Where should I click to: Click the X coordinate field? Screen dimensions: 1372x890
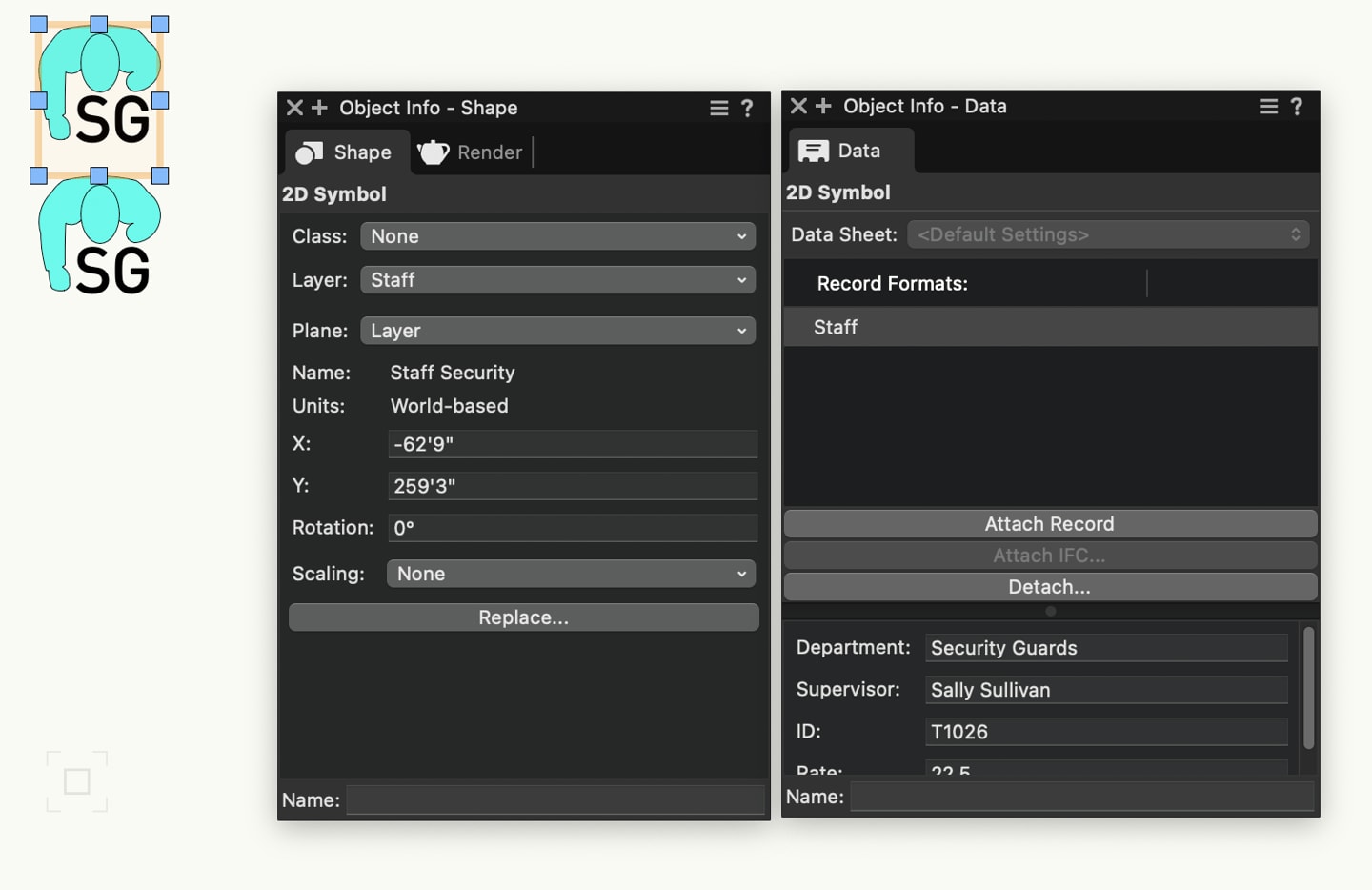coord(573,444)
